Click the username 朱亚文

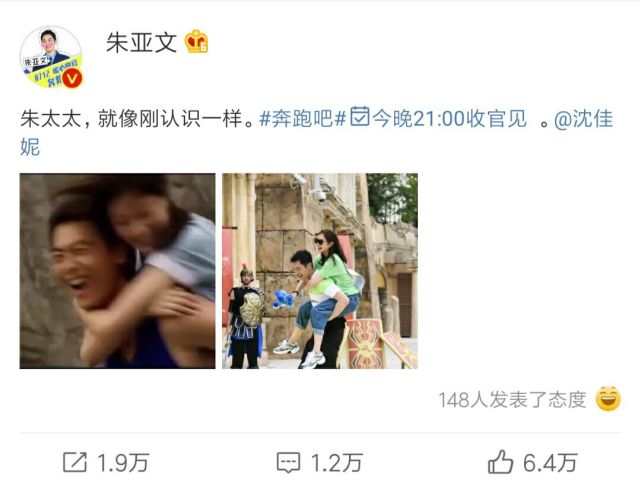click(x=141, y=42)
